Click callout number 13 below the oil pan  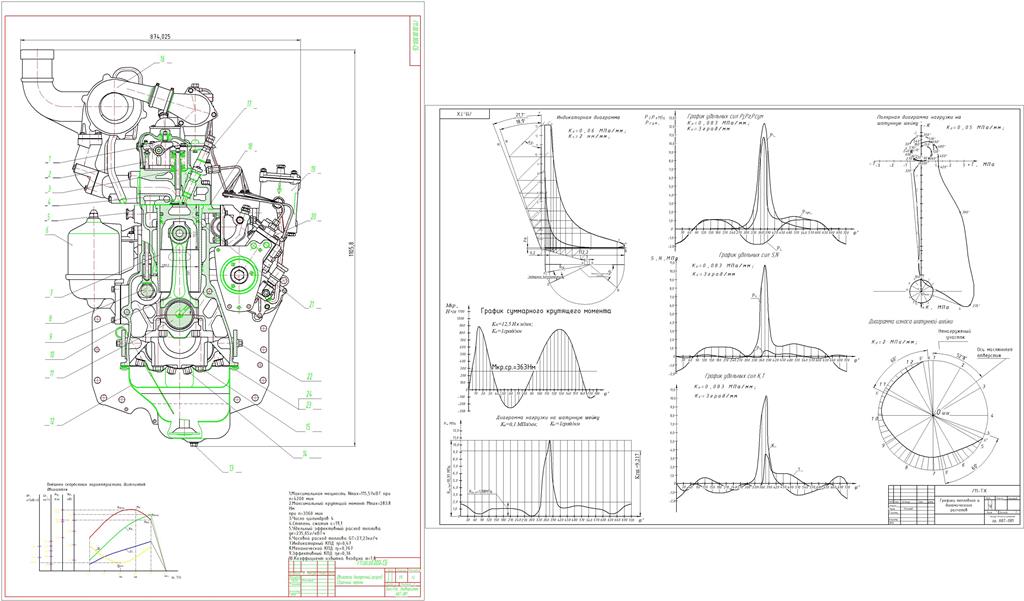(230, 468)
